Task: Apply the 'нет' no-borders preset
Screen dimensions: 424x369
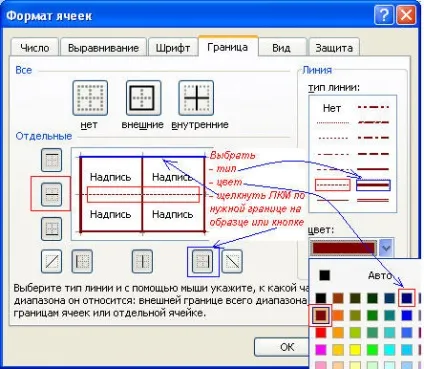Action: (90, 98)
